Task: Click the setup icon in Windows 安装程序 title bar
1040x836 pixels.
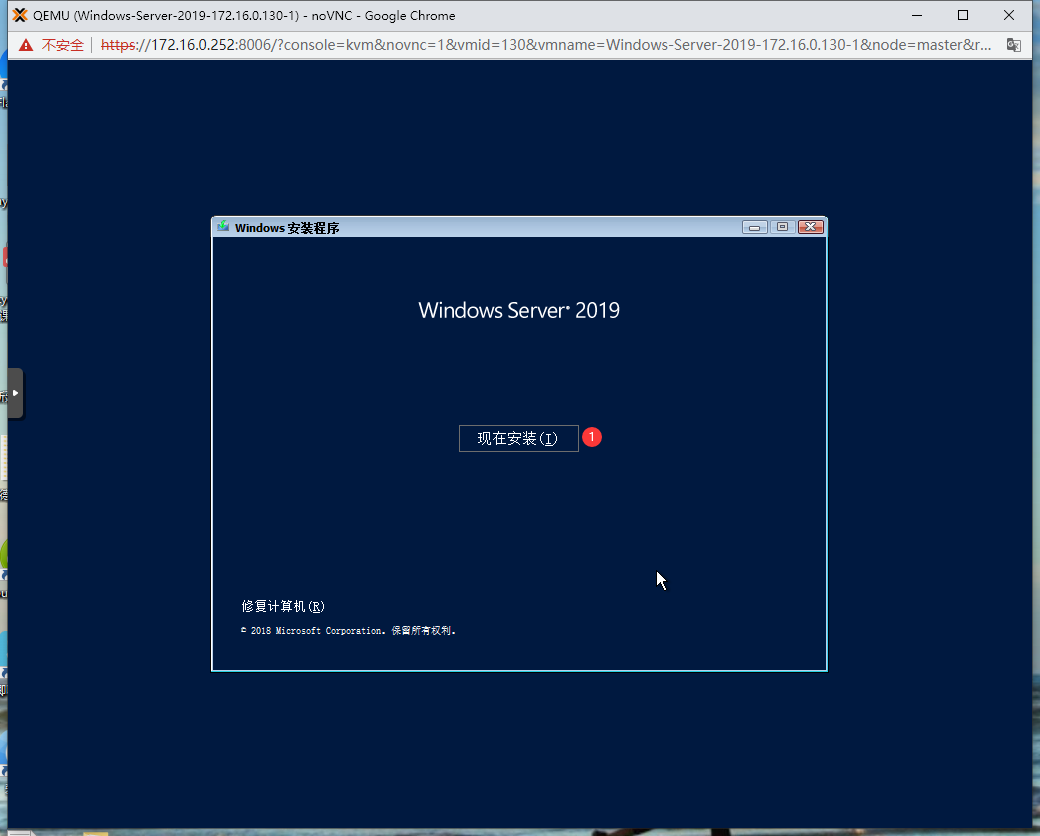Action: pos(224,227)
